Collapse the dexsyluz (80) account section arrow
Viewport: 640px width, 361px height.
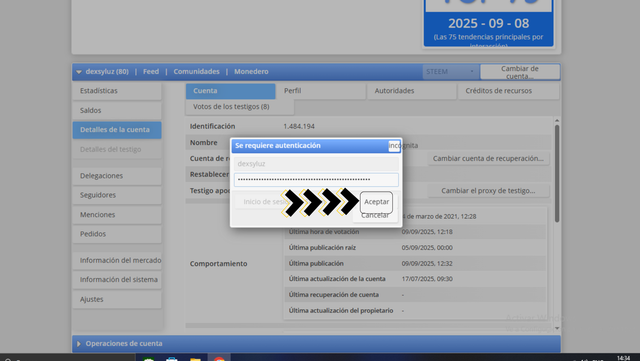79,72
